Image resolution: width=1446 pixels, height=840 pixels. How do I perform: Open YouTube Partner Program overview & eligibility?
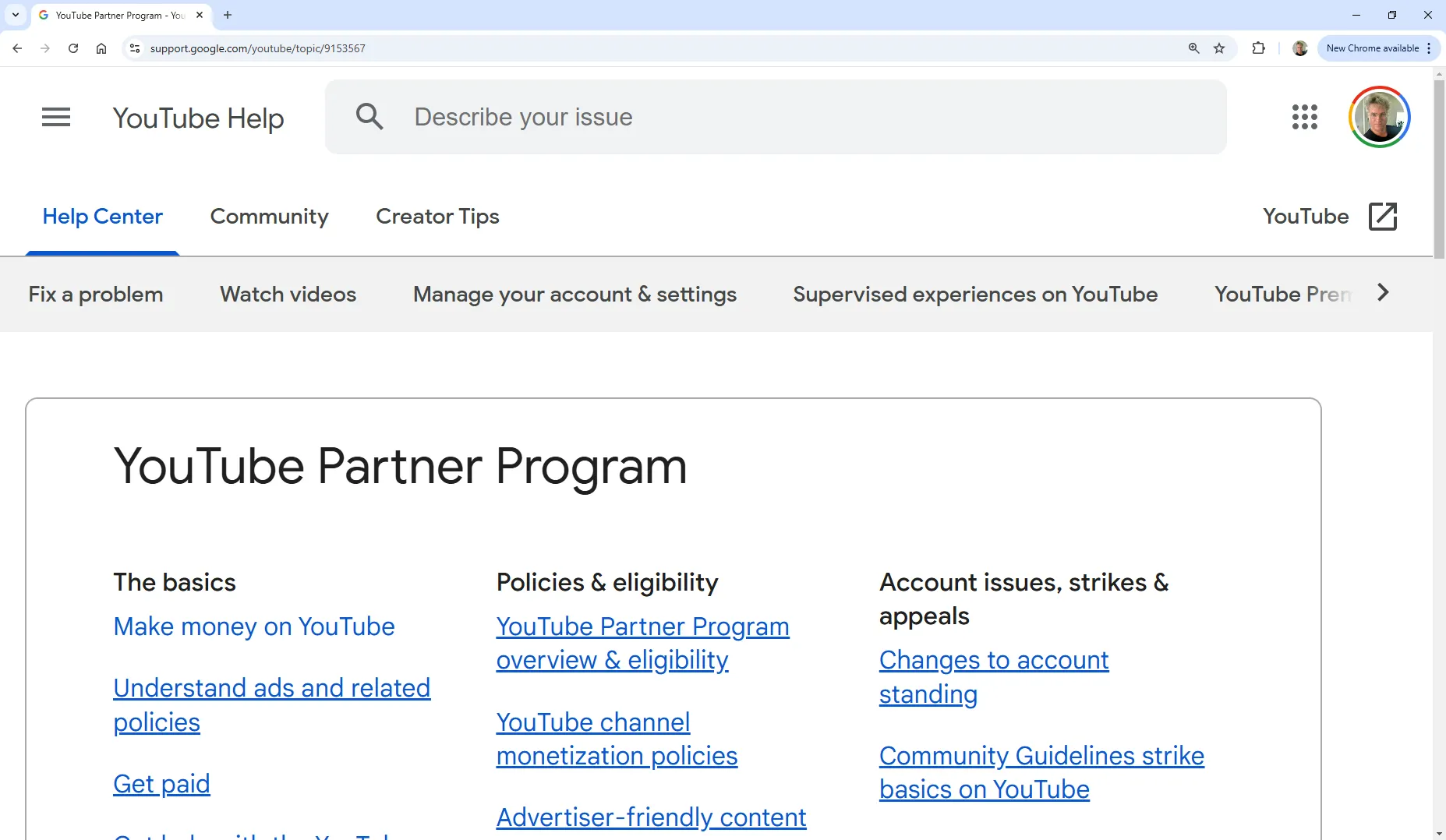642,643
